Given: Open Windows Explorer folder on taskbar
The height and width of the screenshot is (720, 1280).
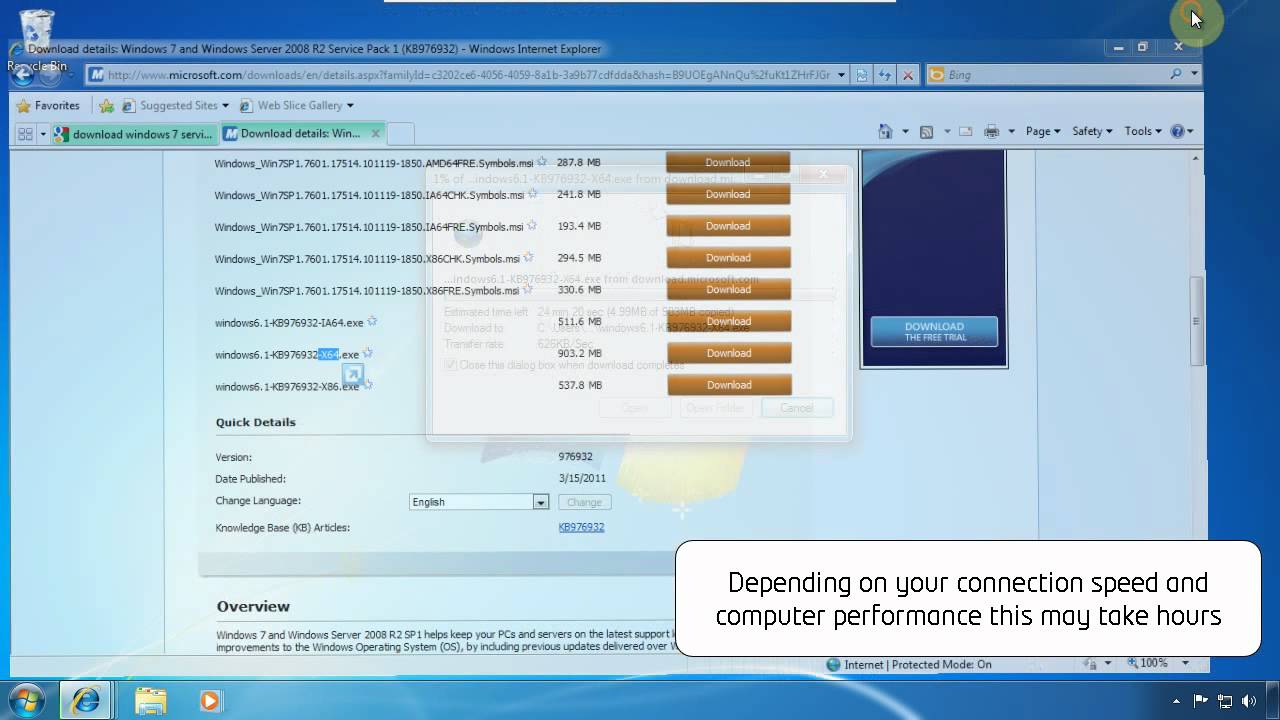Looking at the screenshot, I should [150, 701].
